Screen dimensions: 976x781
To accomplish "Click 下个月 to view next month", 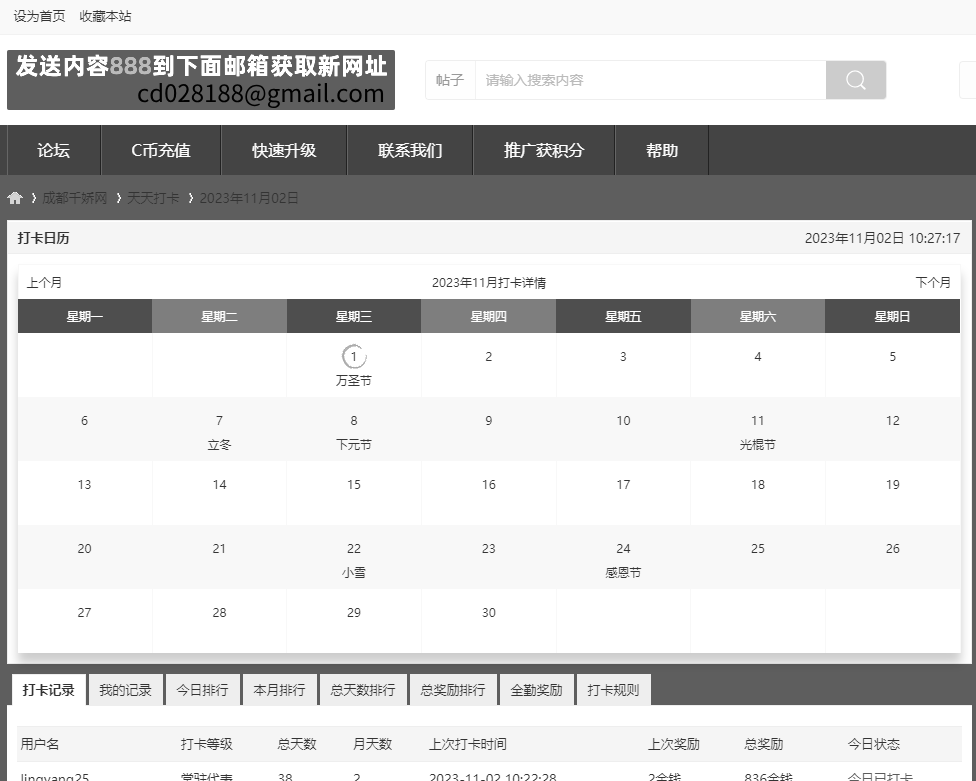I will tap(932, 282).
